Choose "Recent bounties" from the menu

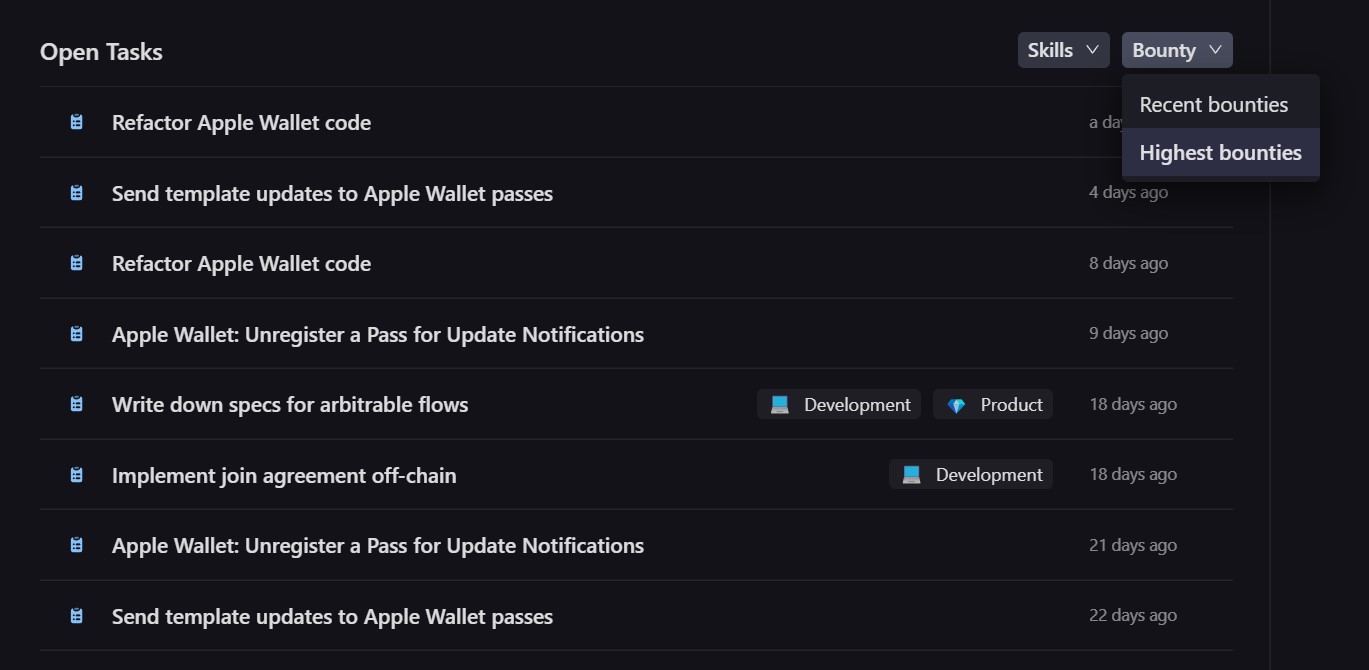(1214, 104)
